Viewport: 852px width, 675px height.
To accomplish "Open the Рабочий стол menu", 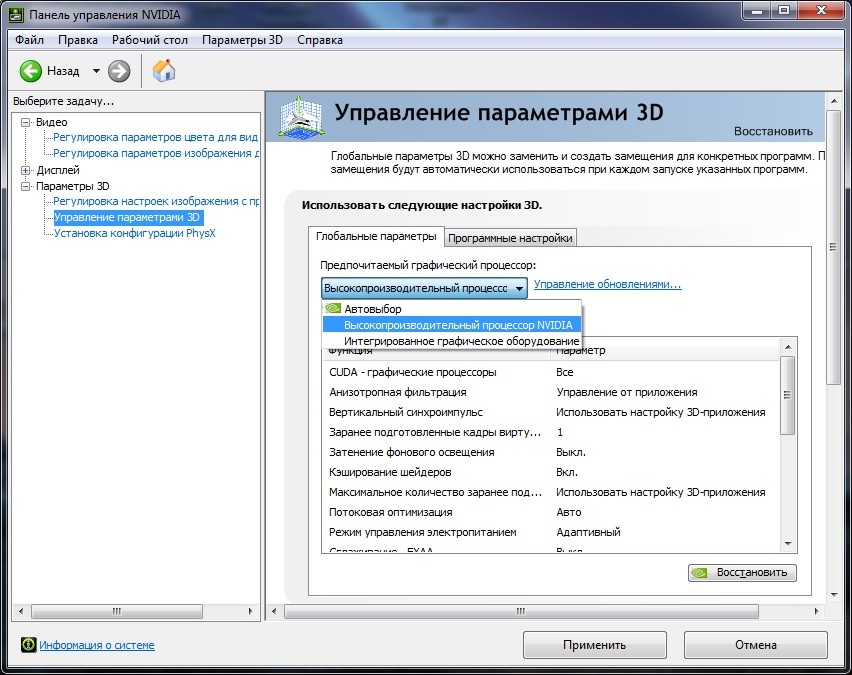I will pyautogui.click(x=150, y=39).
